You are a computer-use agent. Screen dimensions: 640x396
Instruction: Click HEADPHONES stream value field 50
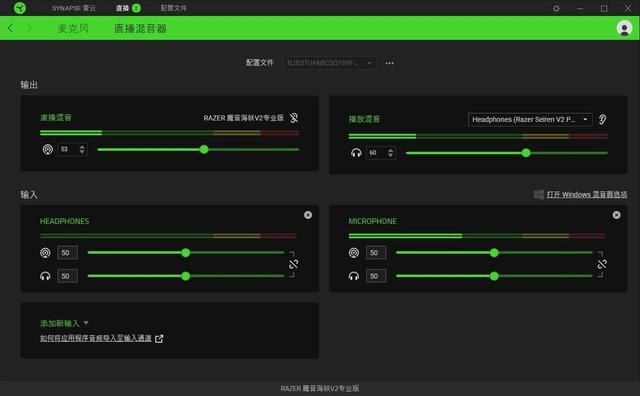click(x=67, y=253)
